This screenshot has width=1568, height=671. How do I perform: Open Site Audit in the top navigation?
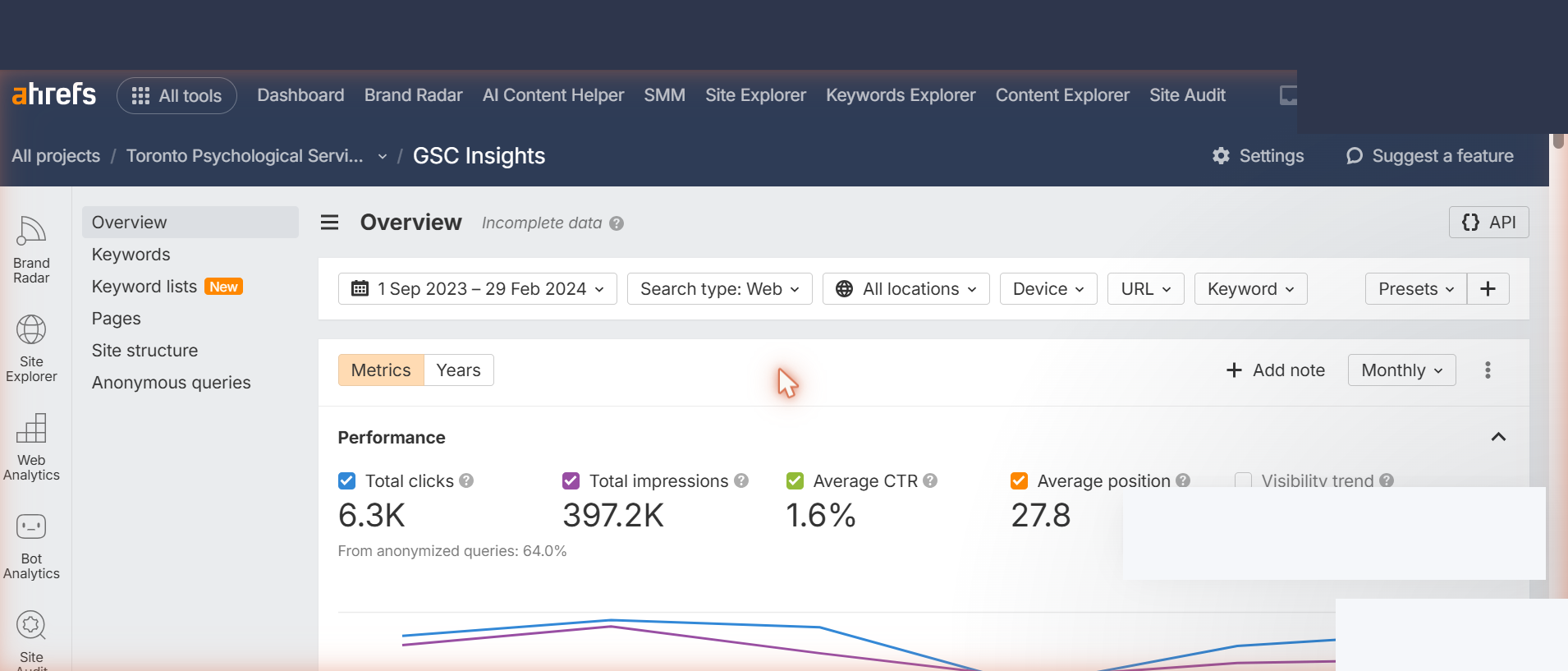coord(1187,95)
